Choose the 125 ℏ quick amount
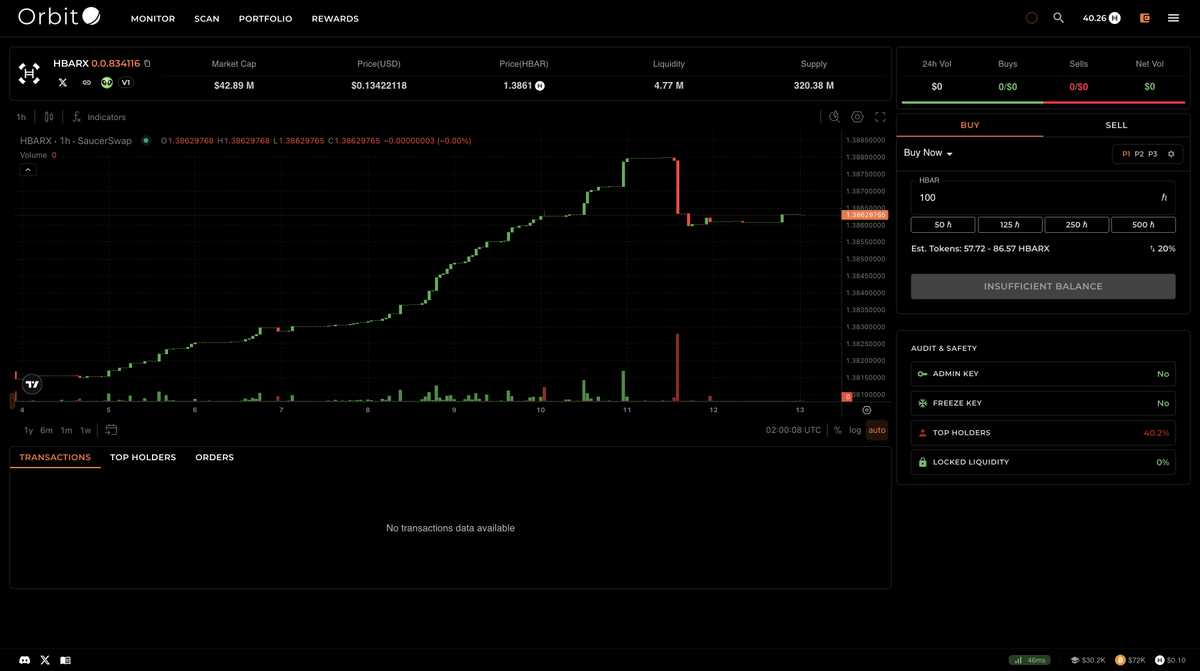 coord(1010,225)
